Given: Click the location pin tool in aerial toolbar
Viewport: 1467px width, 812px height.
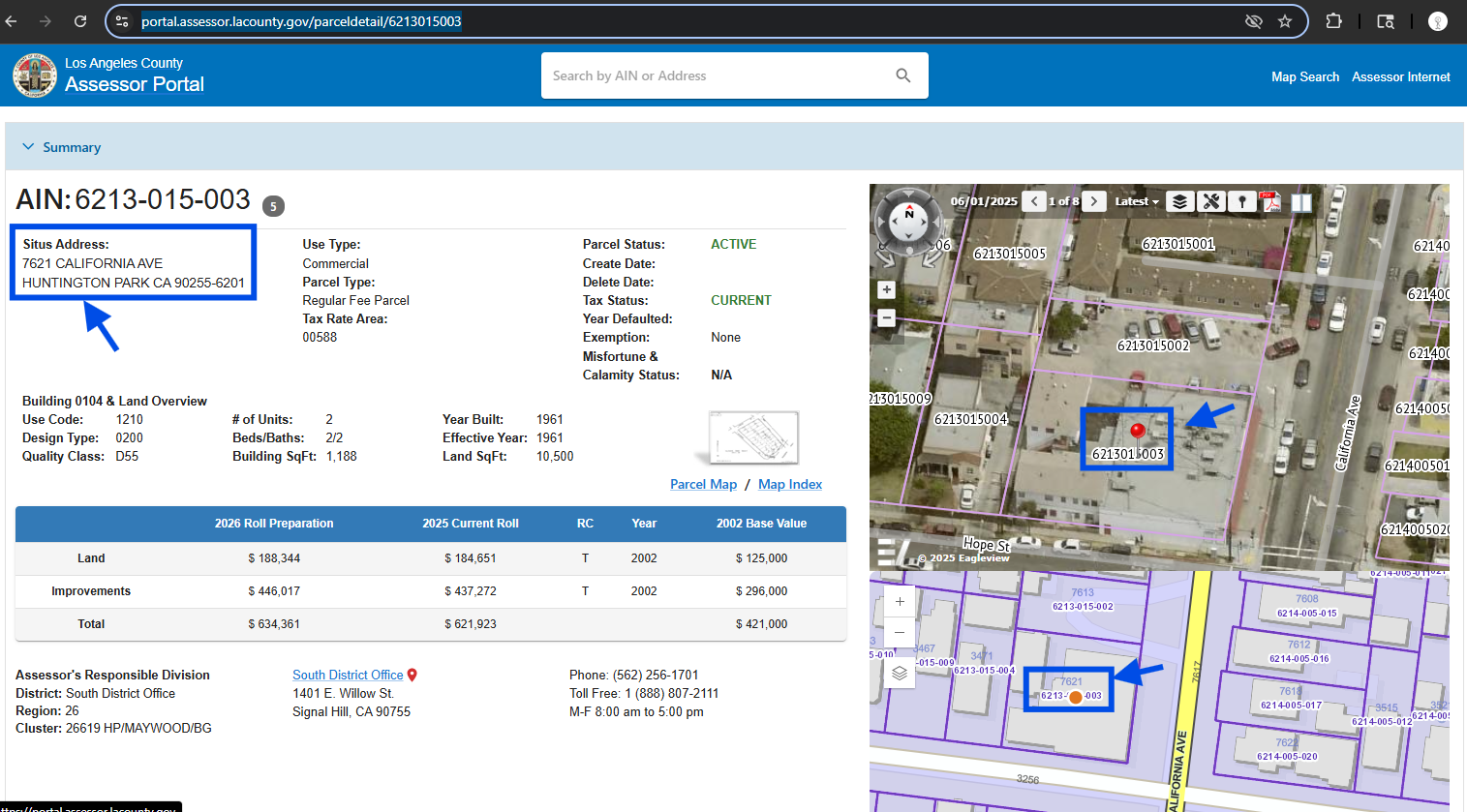Looking at the screenshot, I should click(1241, 201).
